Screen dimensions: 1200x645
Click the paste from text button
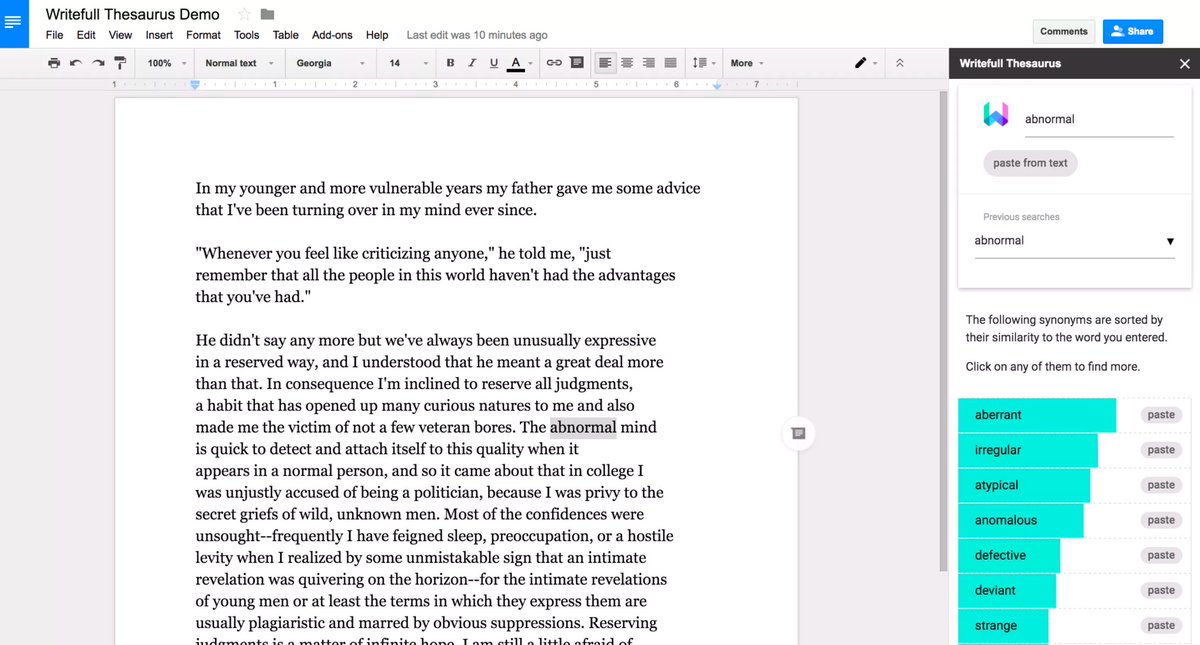[x=1030, y=163]
